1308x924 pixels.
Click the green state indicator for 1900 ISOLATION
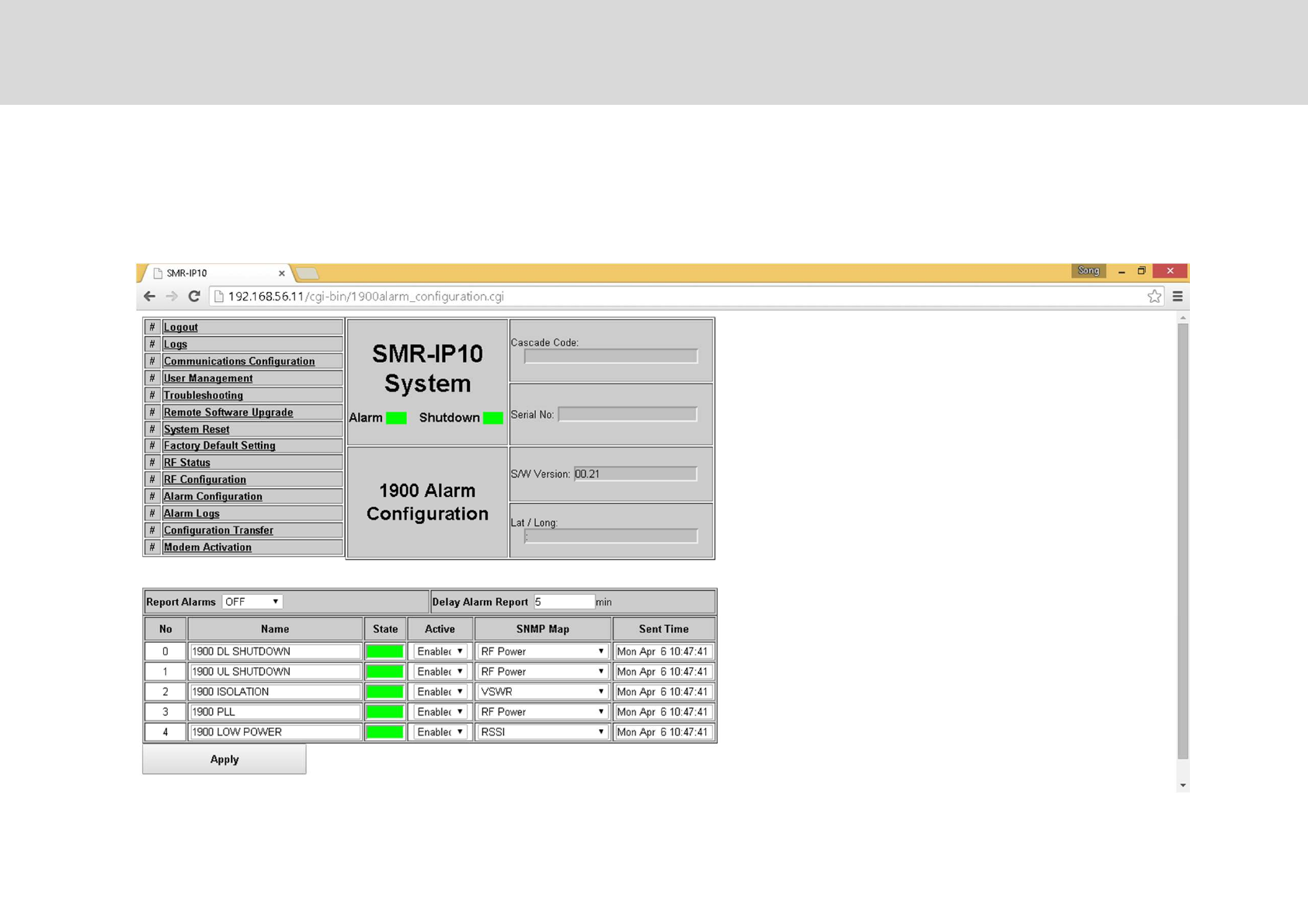pos(384,692)
